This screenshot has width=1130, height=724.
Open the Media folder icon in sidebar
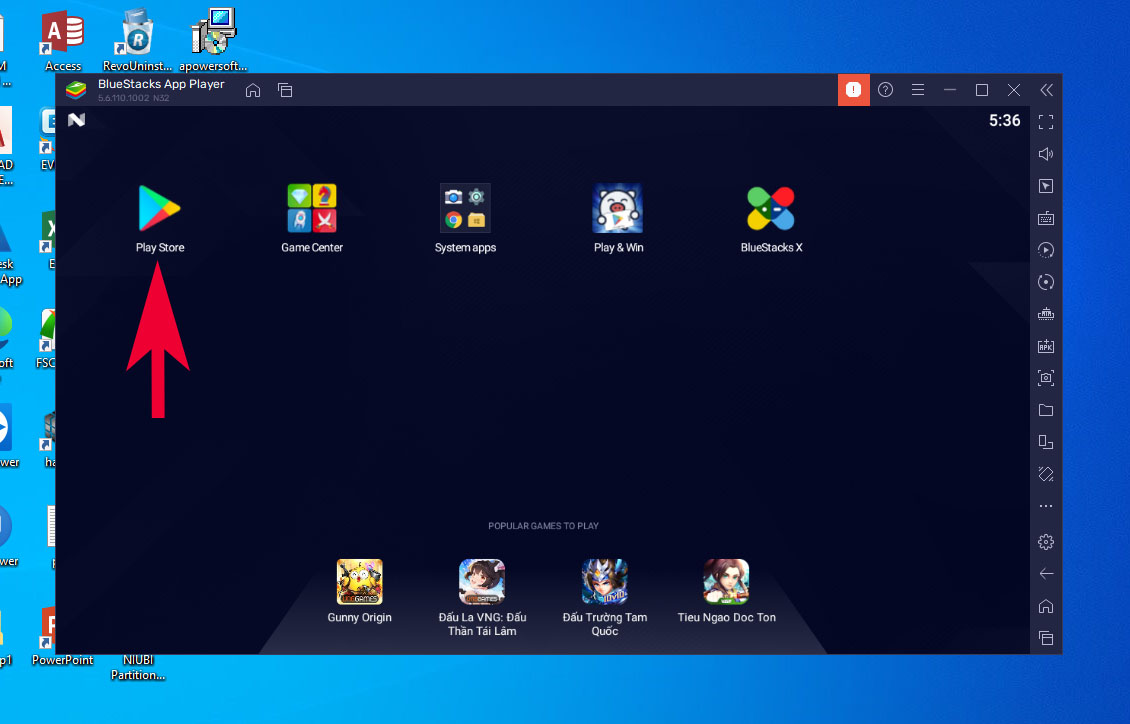coord(1046,410)
